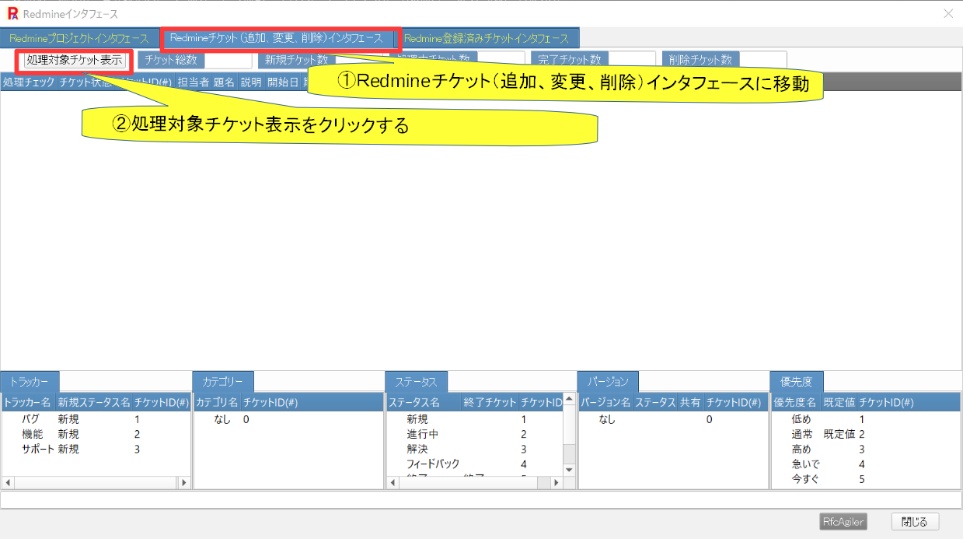Select the バグ tracker row
963x539 pixels.
(x=96, y=419)
